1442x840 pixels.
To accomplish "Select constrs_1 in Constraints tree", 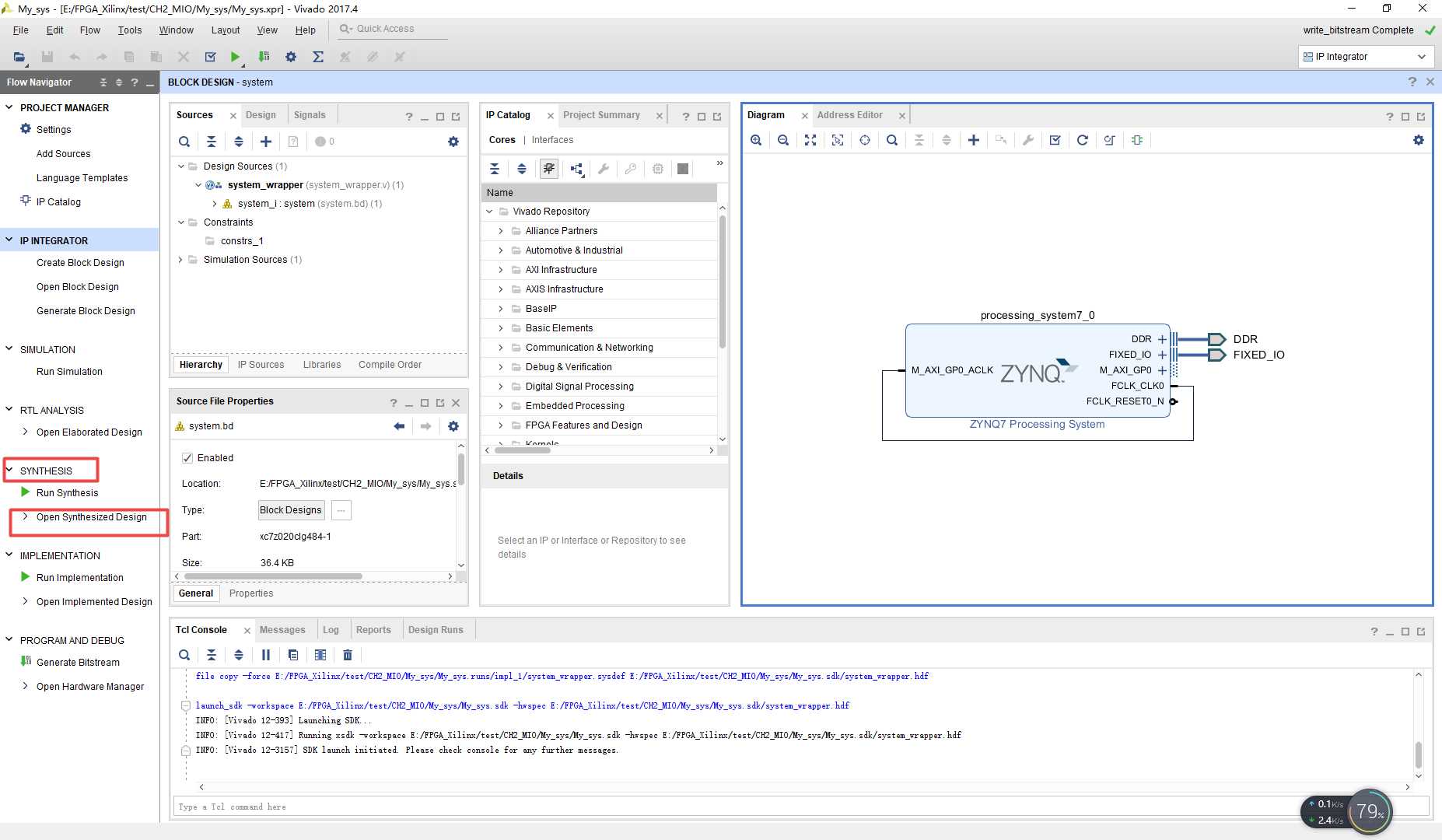I will click(x=242, y=241).
